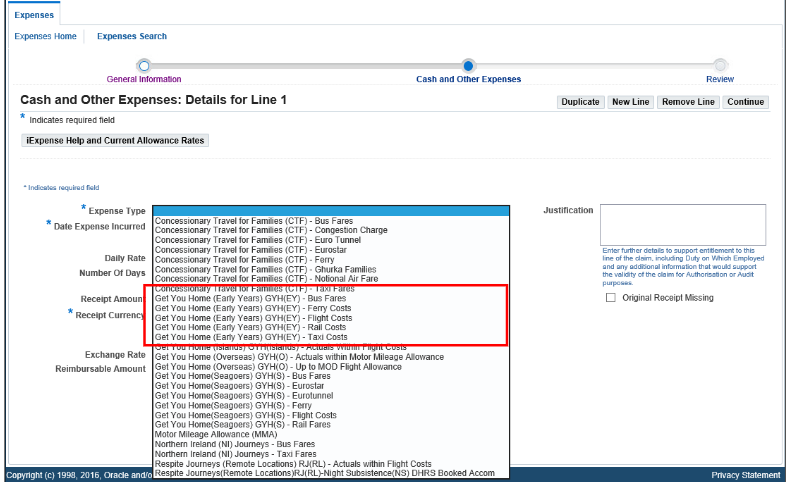This screenshot has width=786, height=482.
Task: Click the General Information step circle
Action: [x=144, y=65]
